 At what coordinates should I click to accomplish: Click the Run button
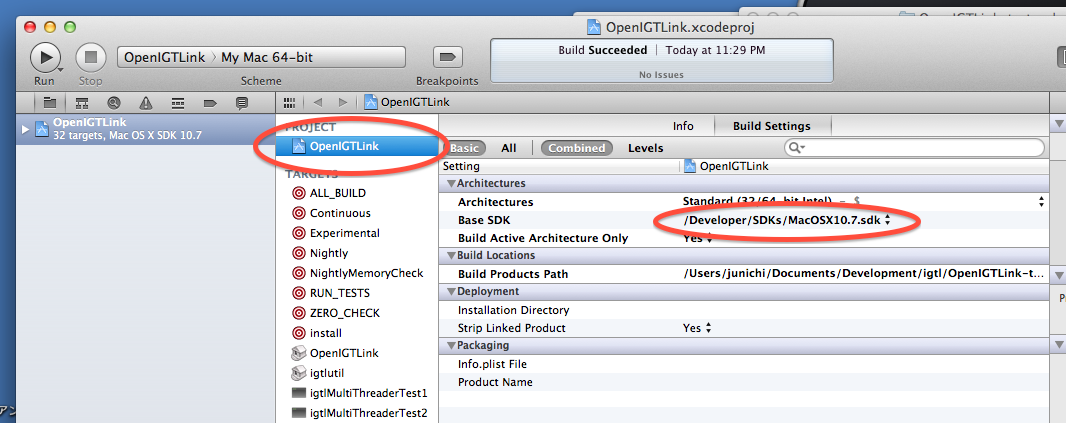(x=45, y=57)
